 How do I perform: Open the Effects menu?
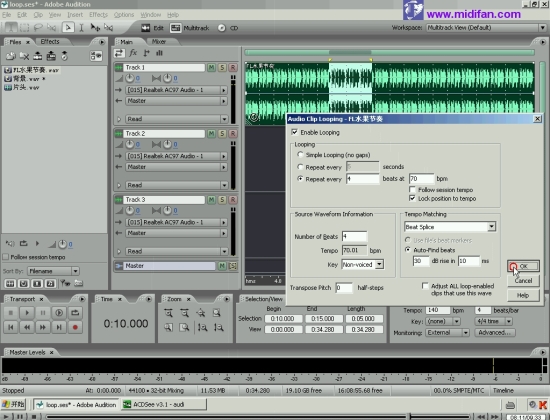pos(98,15)
